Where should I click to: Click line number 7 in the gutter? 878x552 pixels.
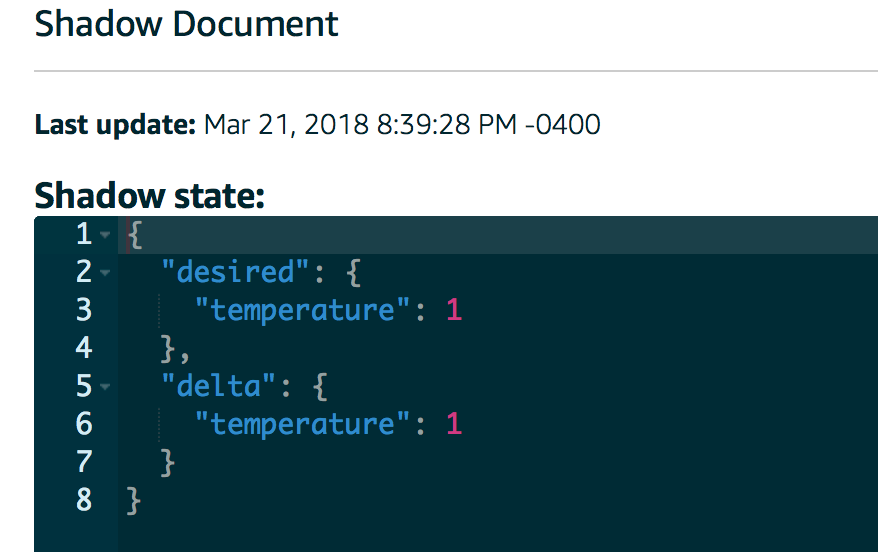(84, 462)
